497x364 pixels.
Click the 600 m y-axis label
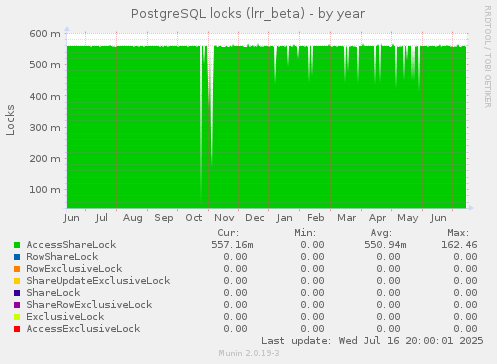point(45,34)
